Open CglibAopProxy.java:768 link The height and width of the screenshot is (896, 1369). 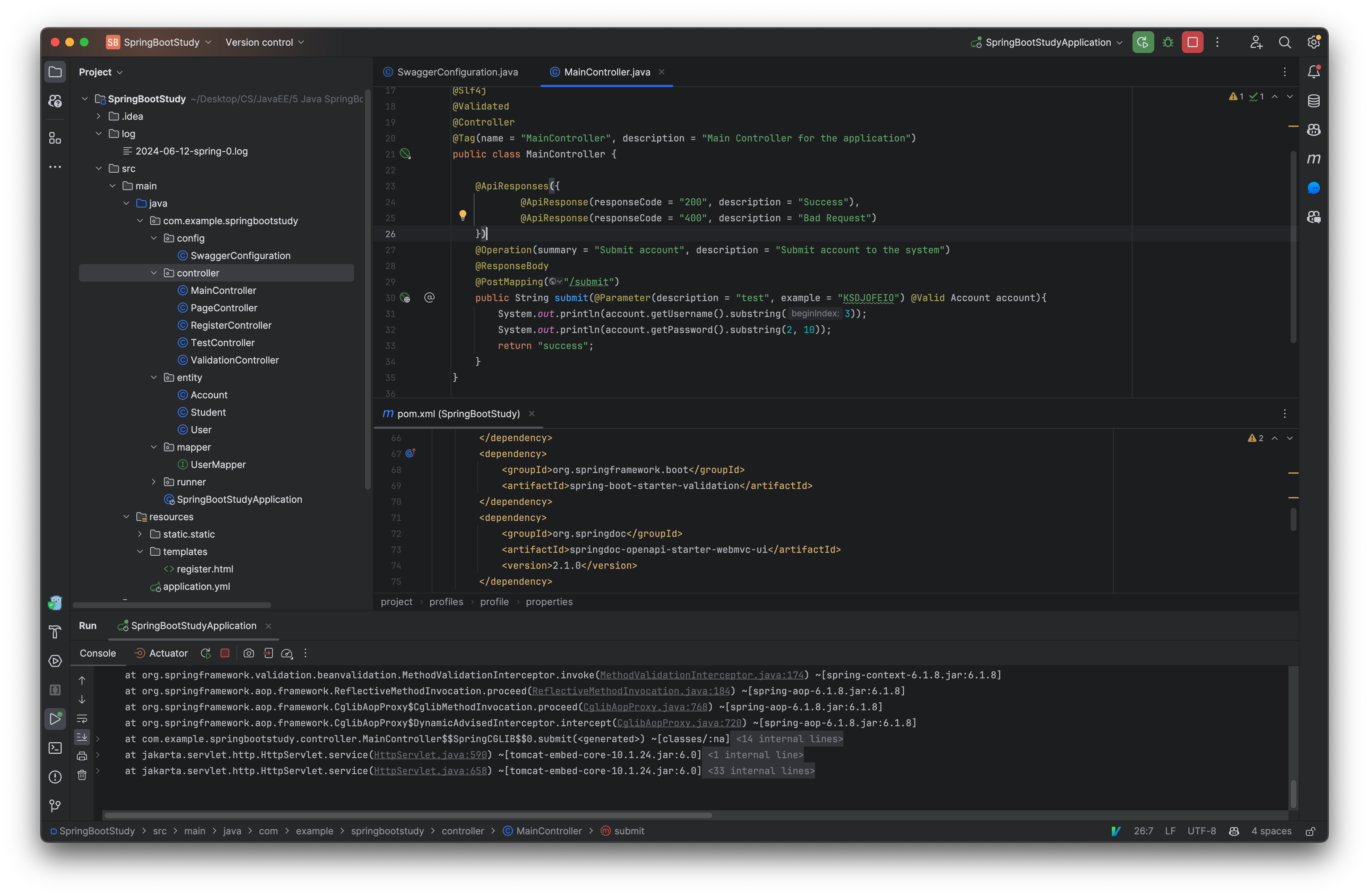[645, 707]
